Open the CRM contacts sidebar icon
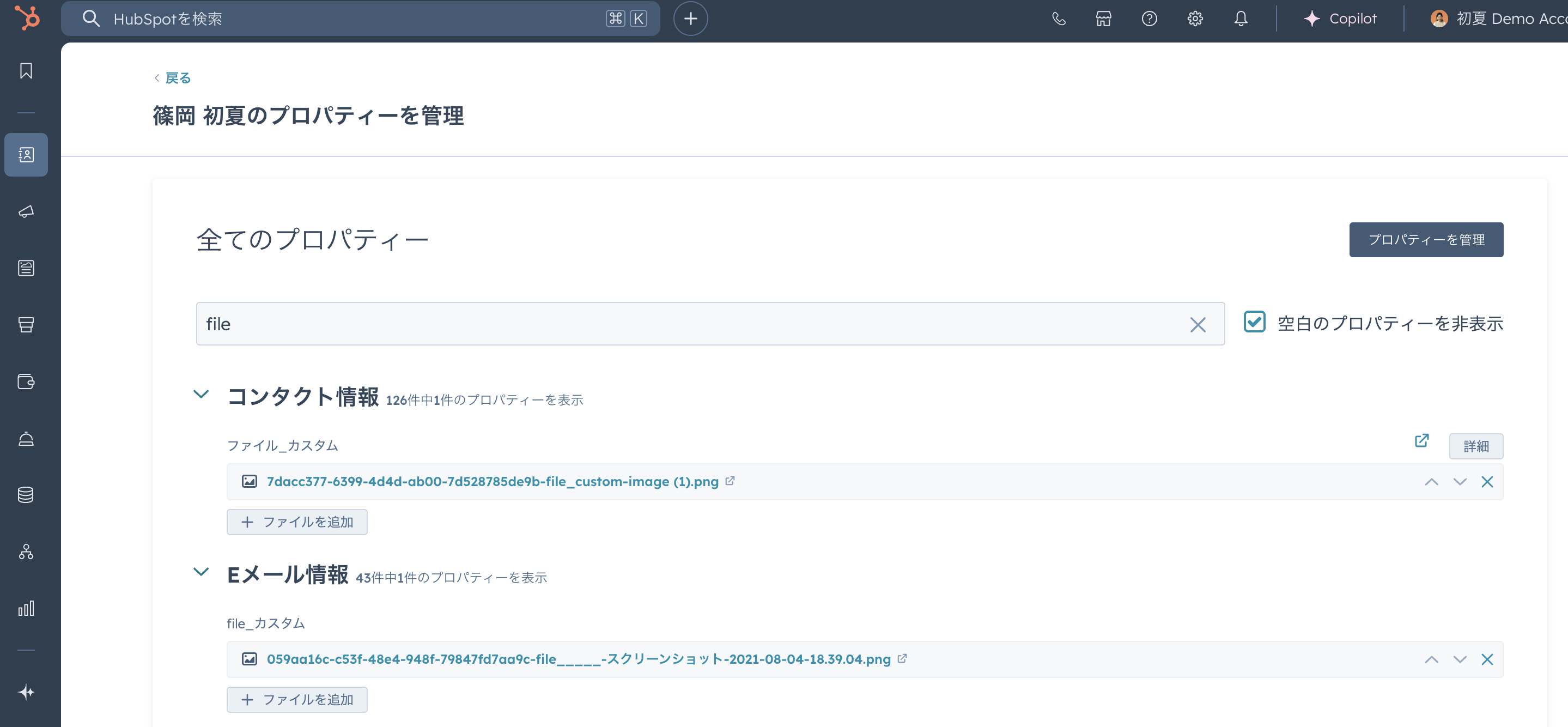Screen dimensions: 1568x727 click(26, 155)
